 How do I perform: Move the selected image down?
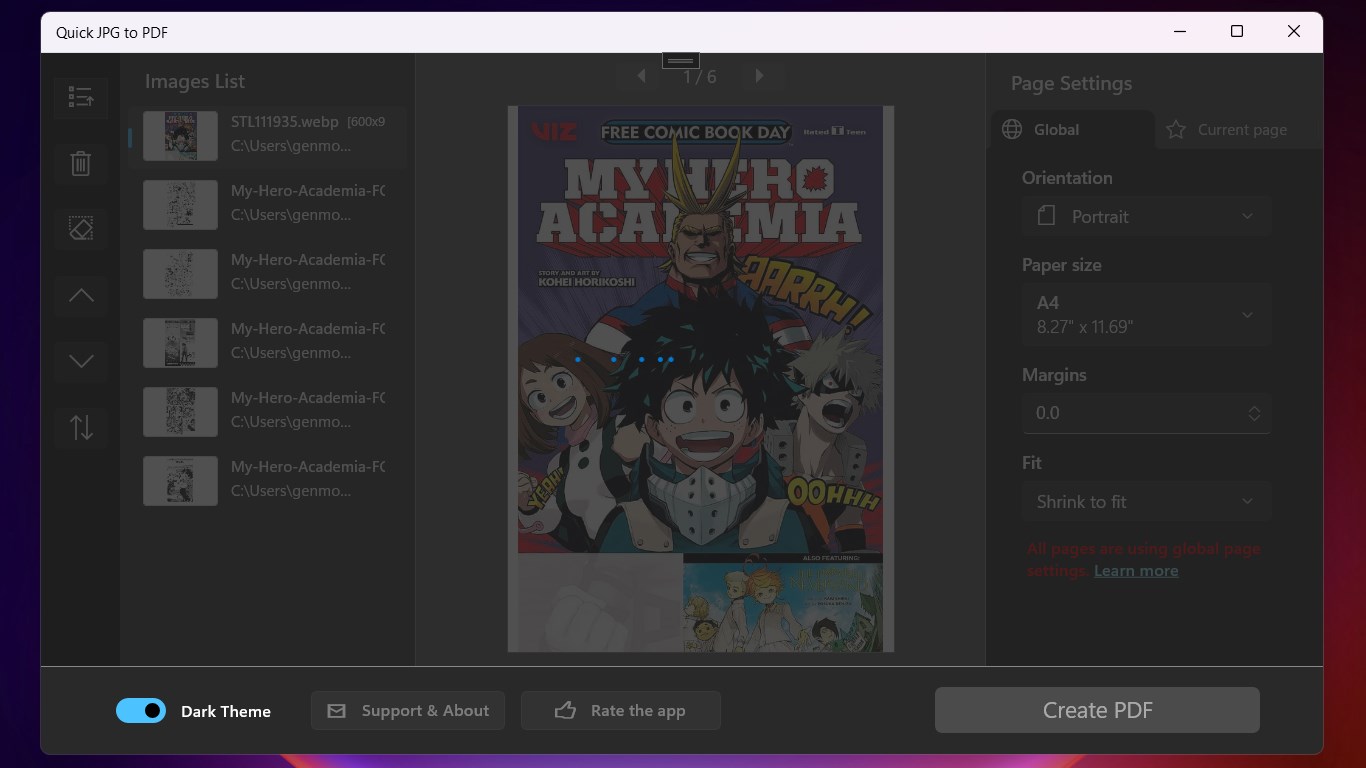80,362
